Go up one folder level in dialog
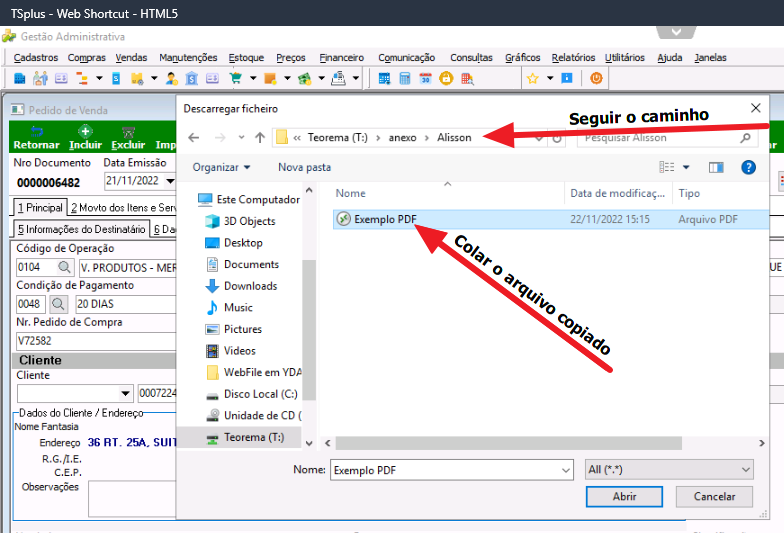Screen dimensions: 784x533 260,138
